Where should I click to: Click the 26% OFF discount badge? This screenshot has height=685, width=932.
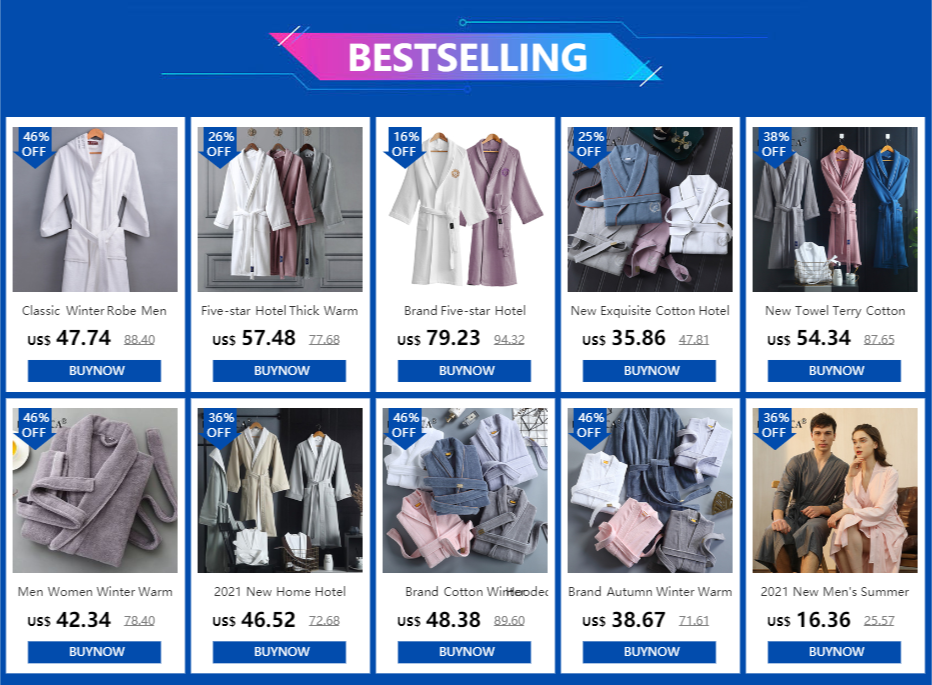[x=220, y=146]
